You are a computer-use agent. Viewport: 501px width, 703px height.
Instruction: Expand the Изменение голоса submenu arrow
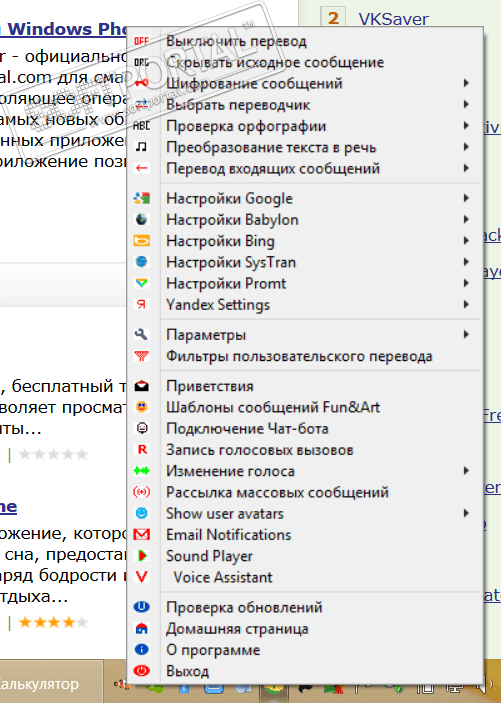pos(466,471)
